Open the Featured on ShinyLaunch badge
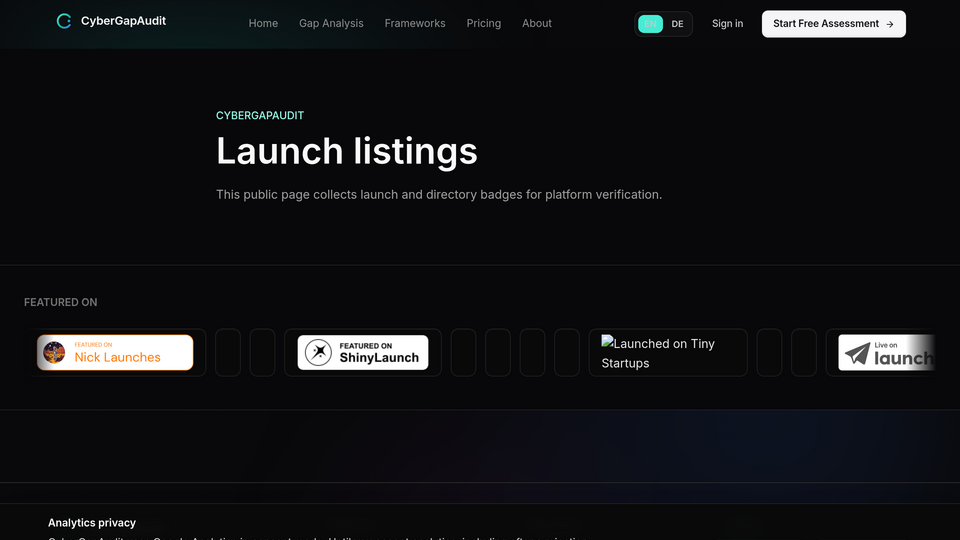960x540 pixels. pyautogui.click(x=363, y=352)
